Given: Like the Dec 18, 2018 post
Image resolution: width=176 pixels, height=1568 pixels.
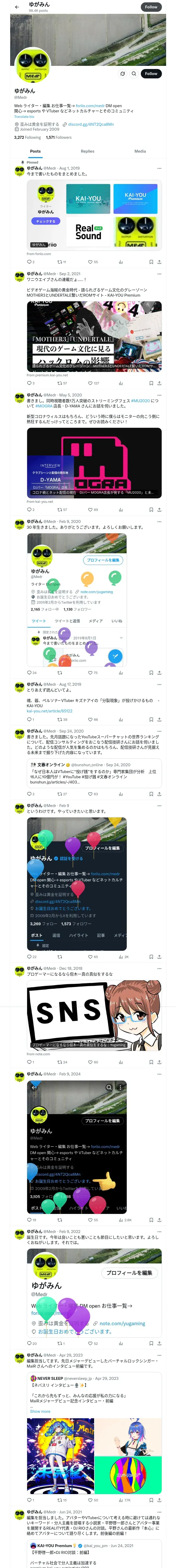Looking at the screenshot, I should point(90,1062).
